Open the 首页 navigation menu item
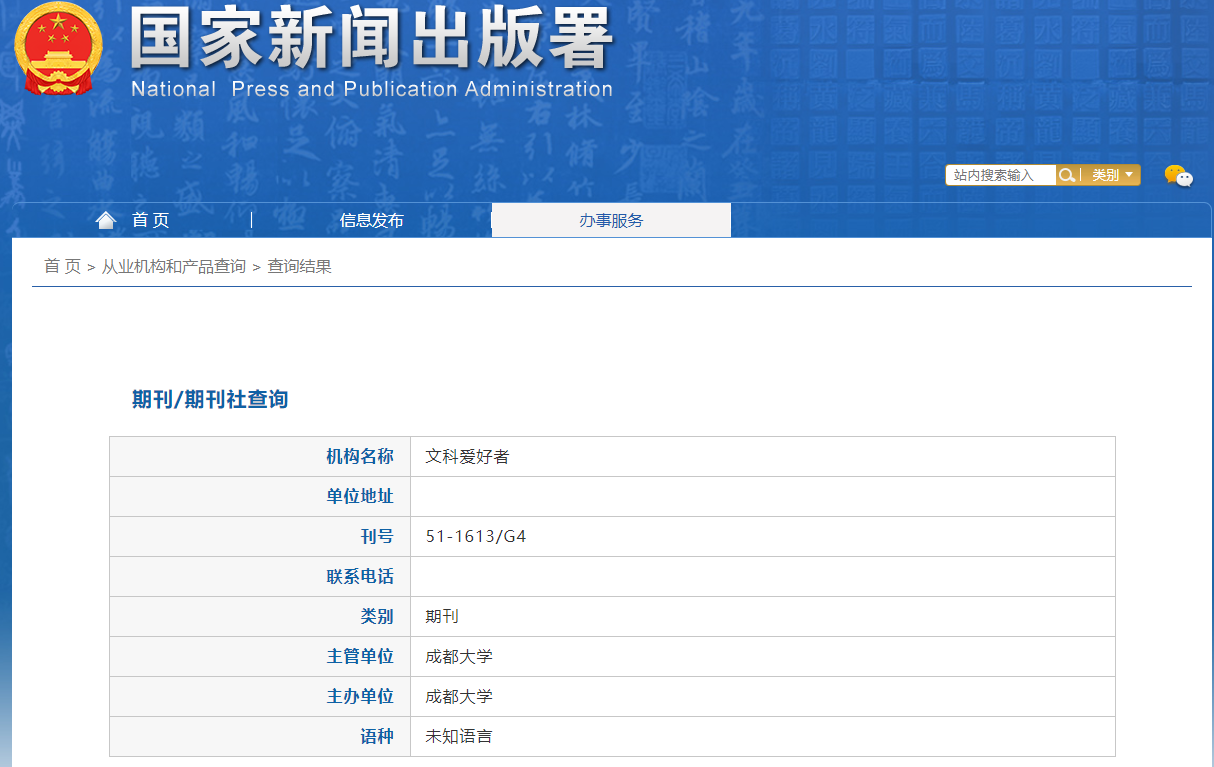The width and height of the screenshot is (1214, 767). (x=151, y=220)
